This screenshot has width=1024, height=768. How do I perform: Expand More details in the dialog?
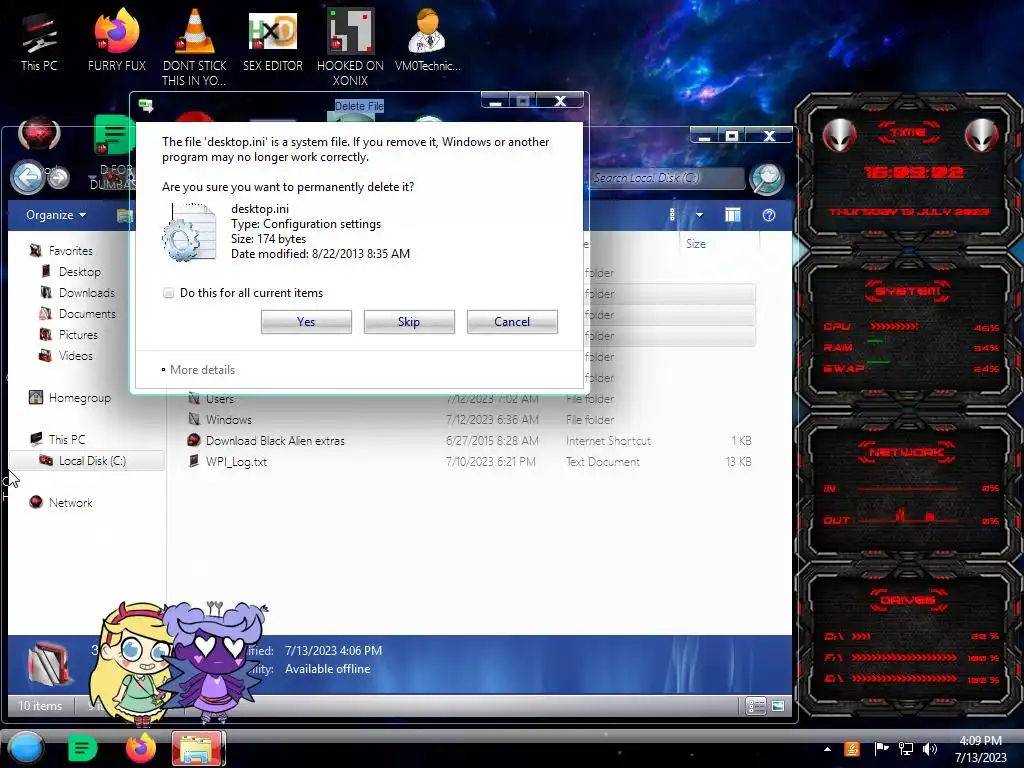pyautogui.click(x=199, y=370)
